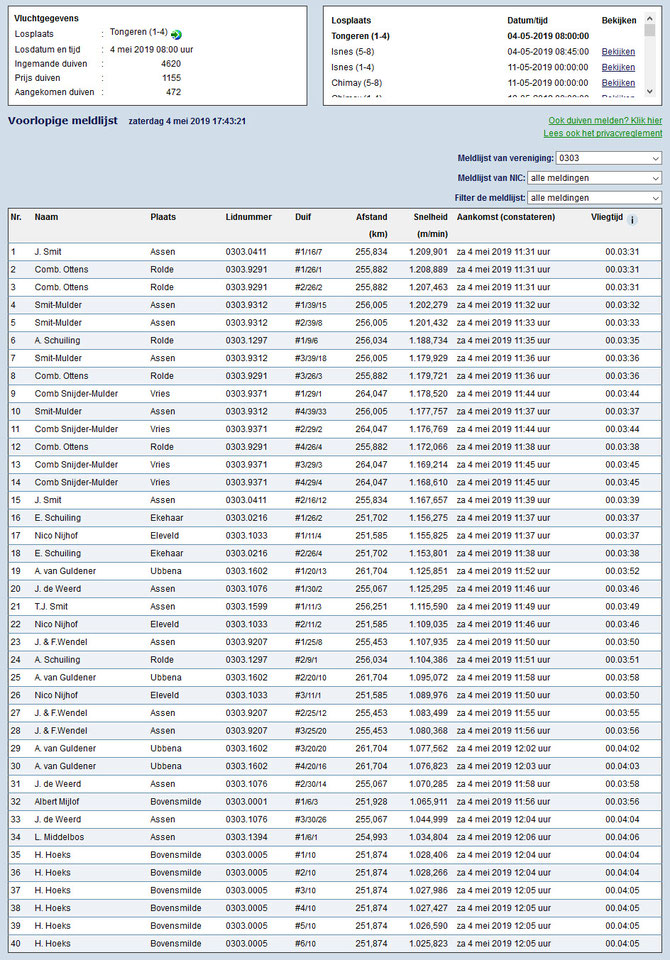The width and height of the screenshot is (670, 960).
Task: Click duif code #2/11/2 in row 22
Action: (x=309, y=624)
